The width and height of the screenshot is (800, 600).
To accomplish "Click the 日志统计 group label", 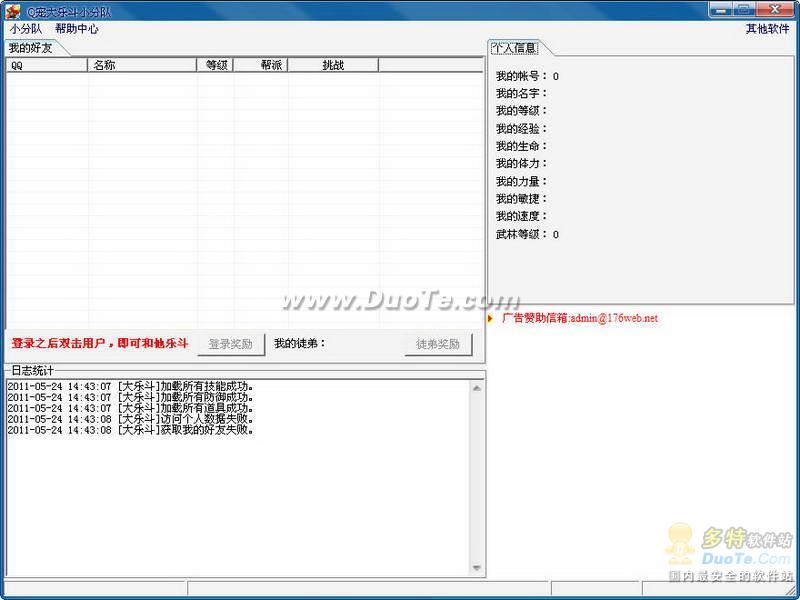I will tap(32, 370).
